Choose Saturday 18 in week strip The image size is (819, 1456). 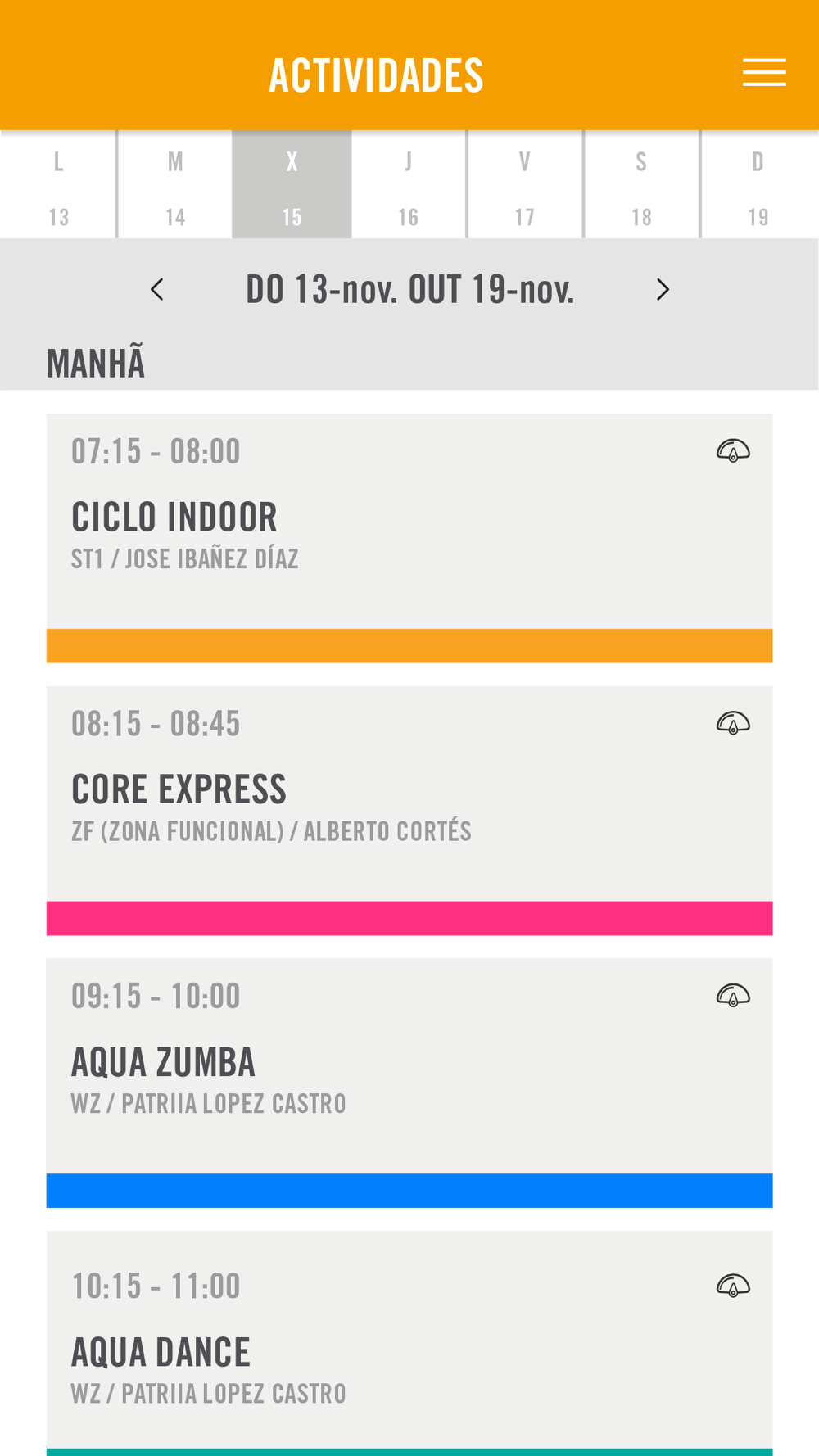click(x=641, y=185)
